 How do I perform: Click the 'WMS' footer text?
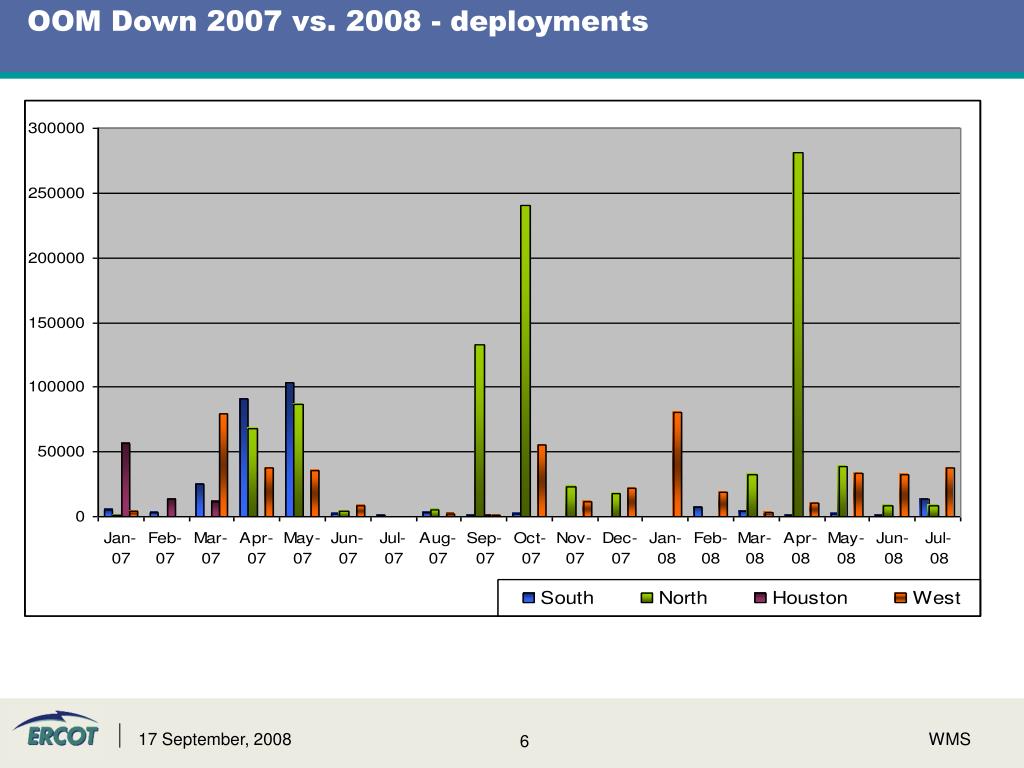[x=950, y=739]
